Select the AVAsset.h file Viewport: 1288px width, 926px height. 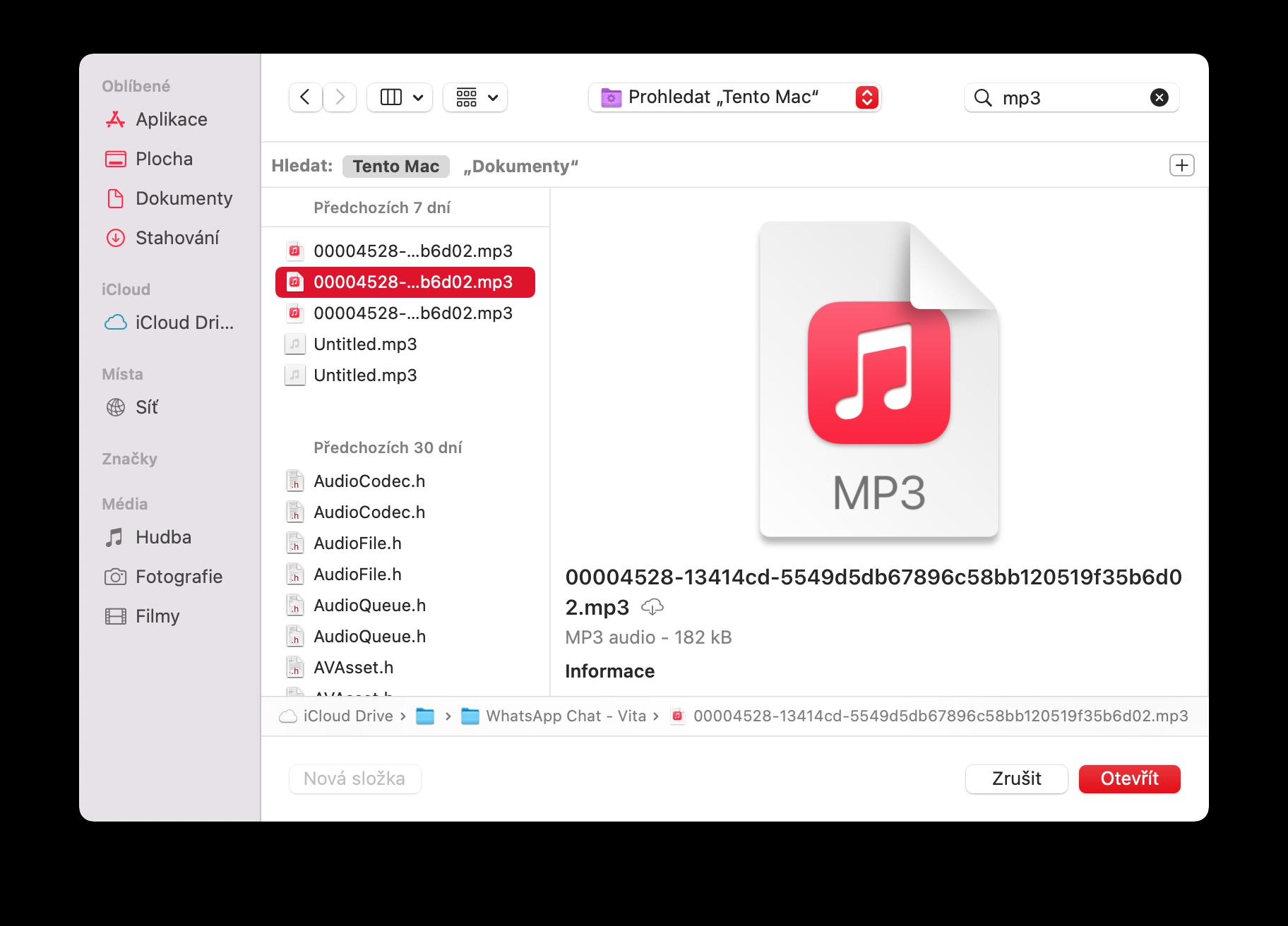[405, 667]
